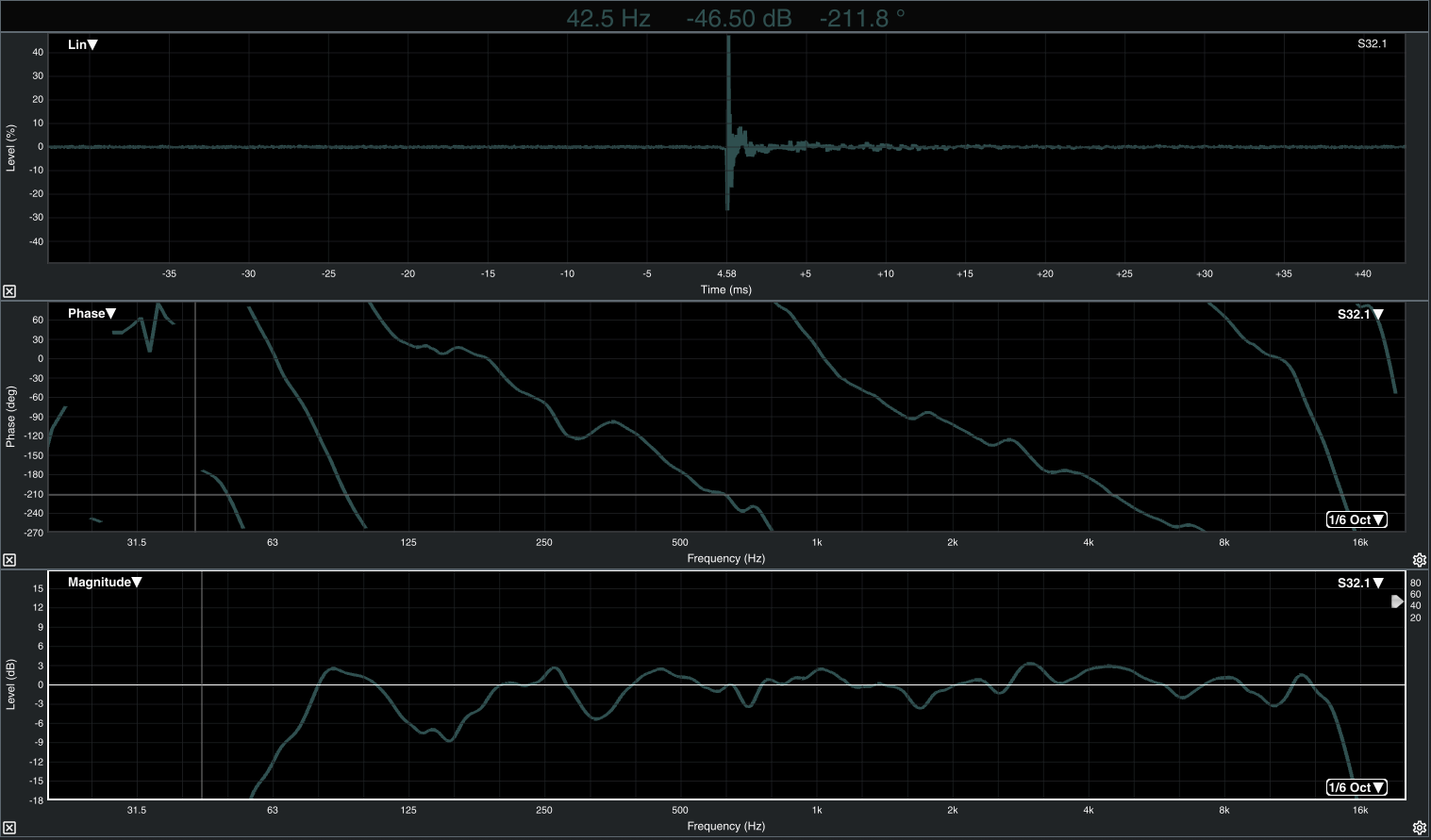The height and width of the screenshot is (840, 1431).
Task: Open Magnitude plot gear settings
Action: tap(1419, 829)
